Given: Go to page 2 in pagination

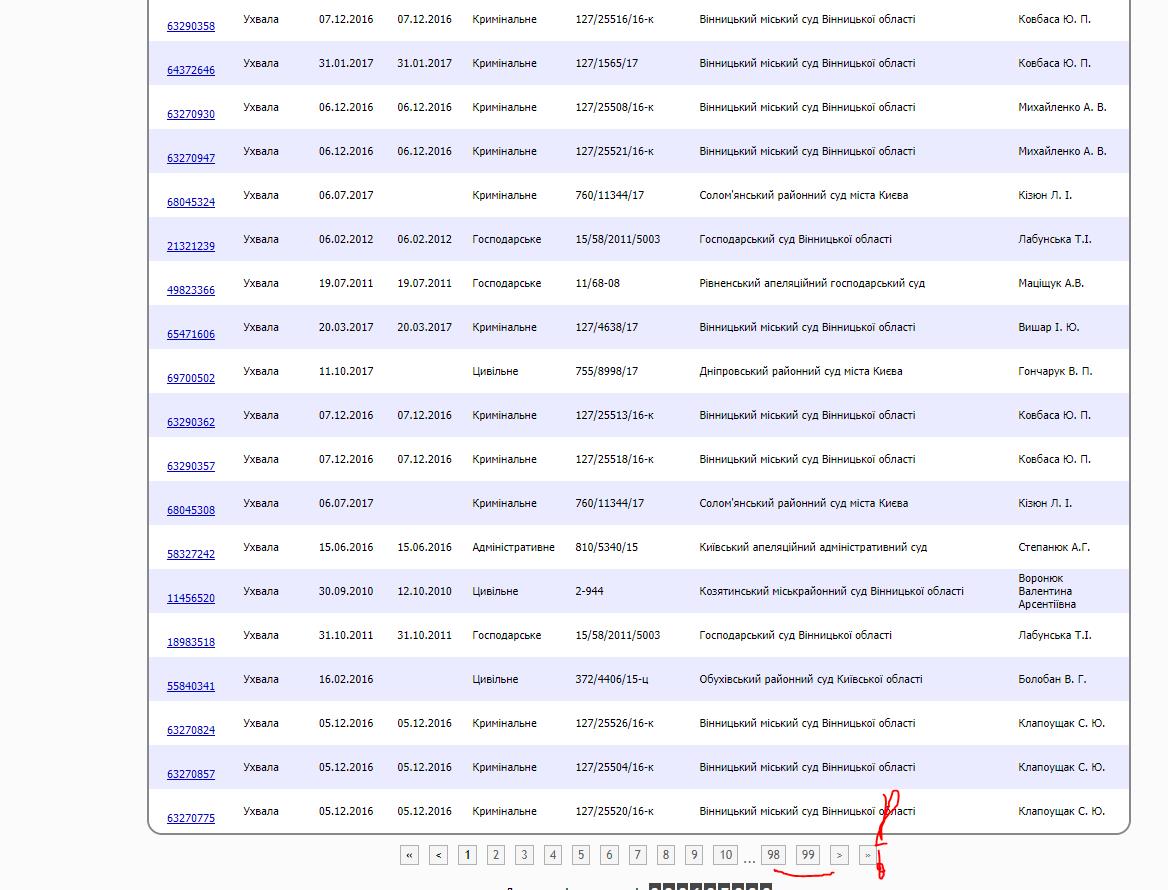Looking at the screenshot, I should pos(495,854).
